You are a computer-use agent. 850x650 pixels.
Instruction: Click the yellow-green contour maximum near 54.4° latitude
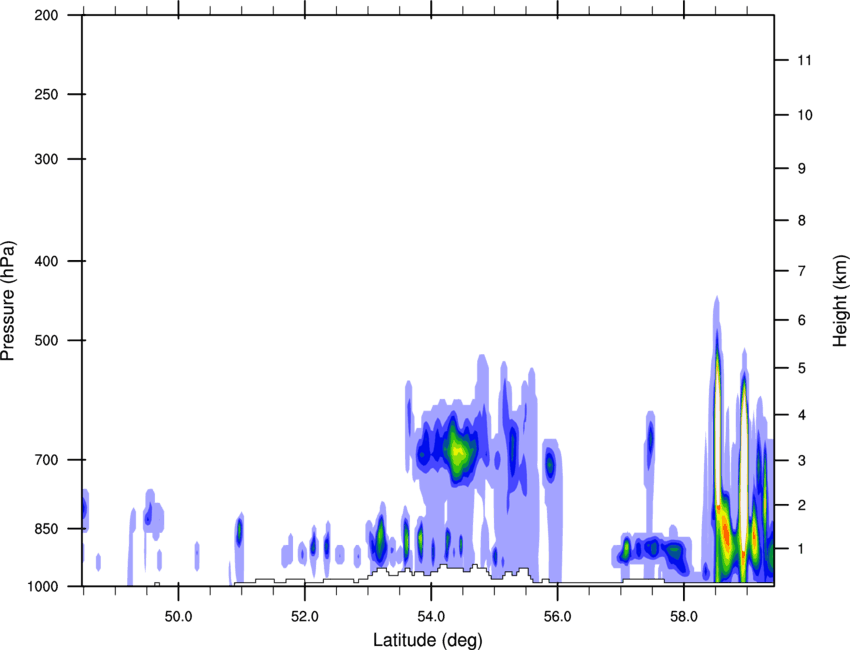pyautogui.click(x=459, y=450)
